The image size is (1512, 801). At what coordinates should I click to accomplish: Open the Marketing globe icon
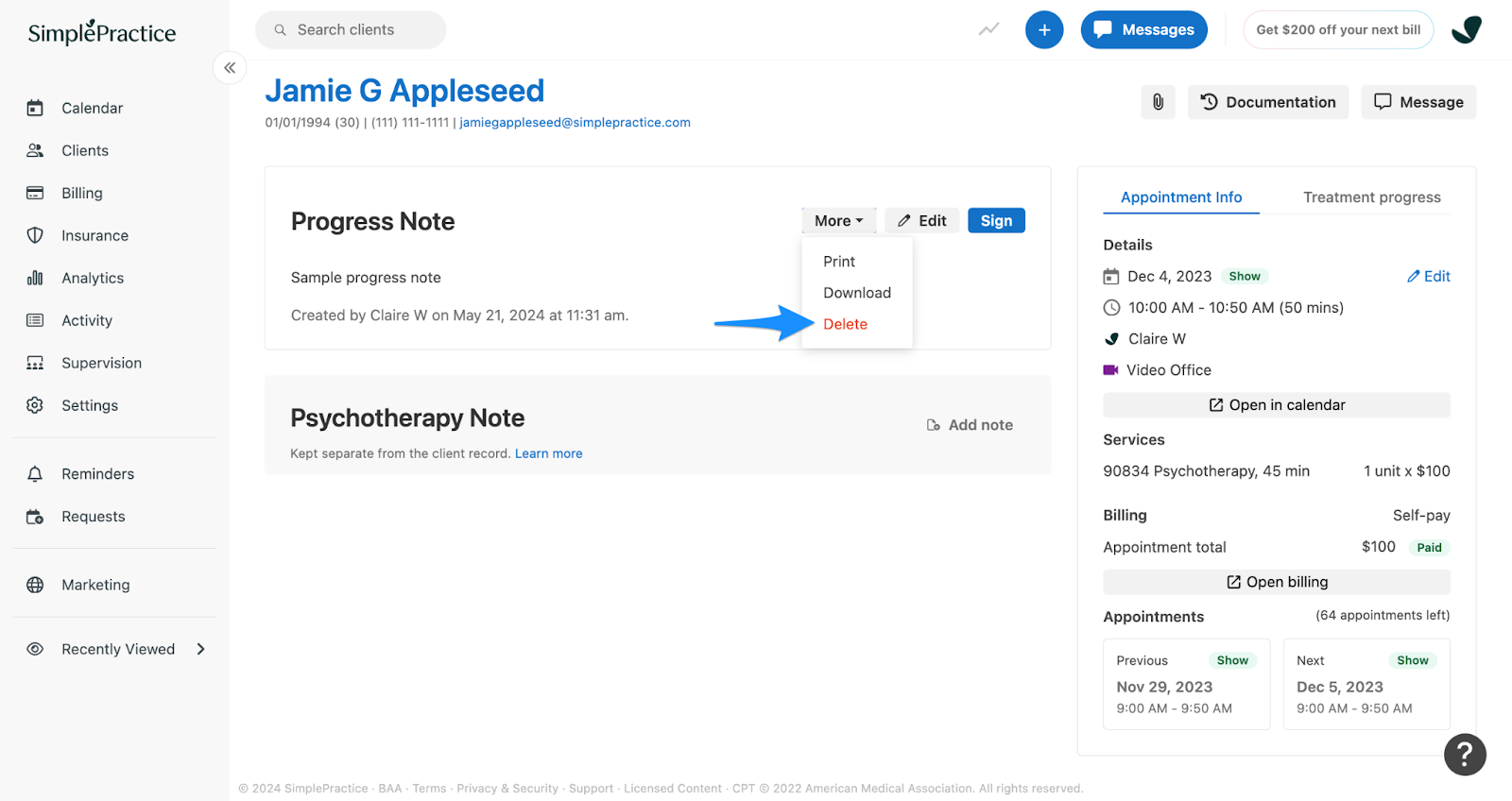[x=35, y=585]
